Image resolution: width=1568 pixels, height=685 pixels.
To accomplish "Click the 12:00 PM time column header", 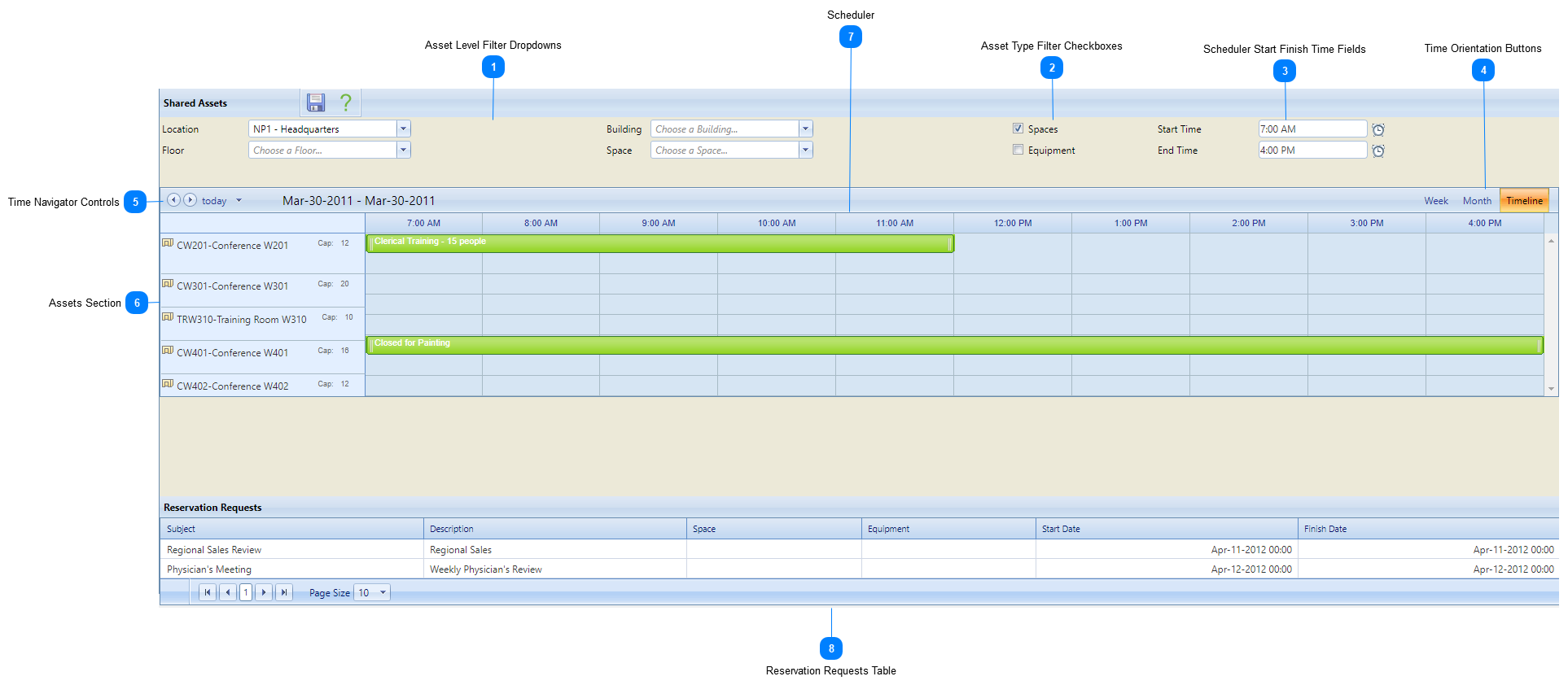I will 1013,223.
